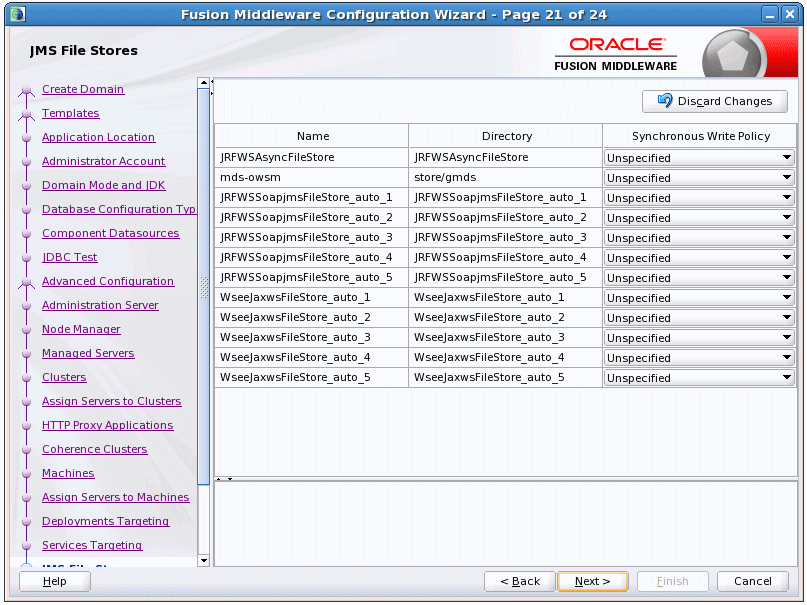The width and height of the screenshot is (807, 605).
Task: Click the Machines step bullet icon
Action: (x=27, y=474)
